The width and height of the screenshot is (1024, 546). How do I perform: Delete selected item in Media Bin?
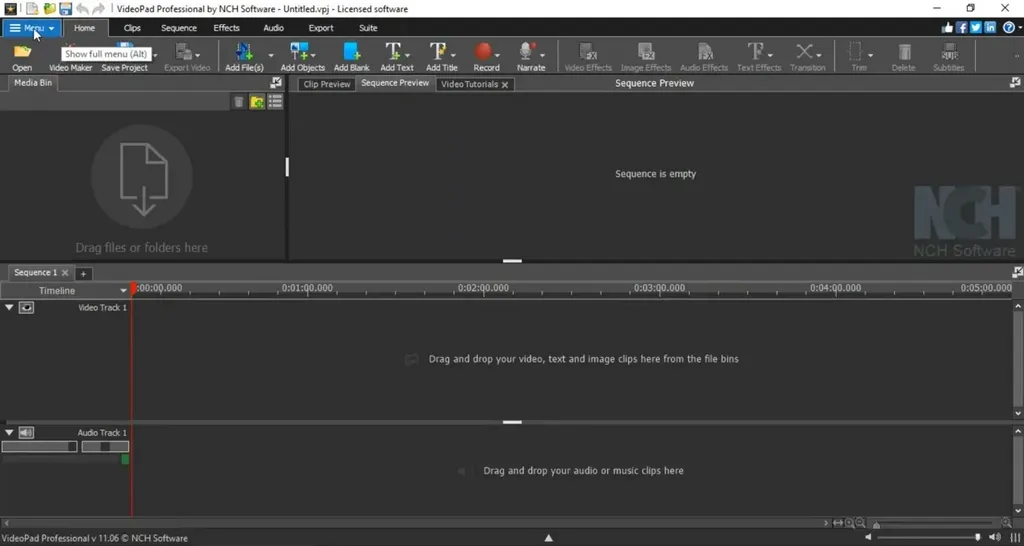[x=239, y=102]
